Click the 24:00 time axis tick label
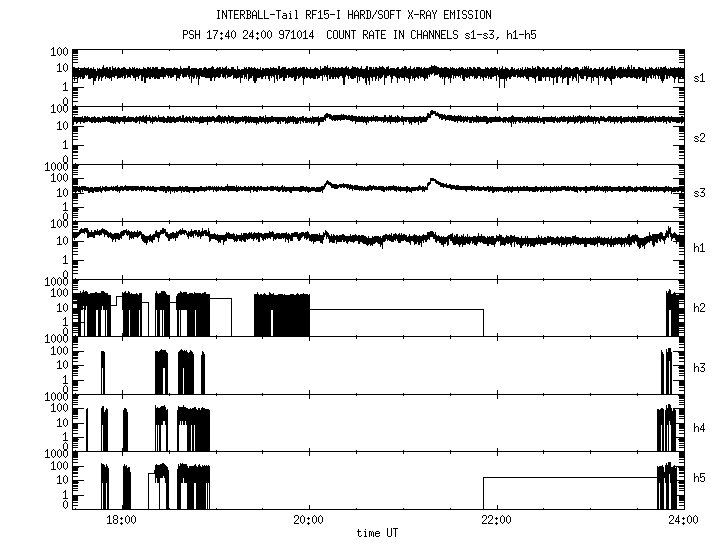720x550 pixels. click(x=683, y=520)
